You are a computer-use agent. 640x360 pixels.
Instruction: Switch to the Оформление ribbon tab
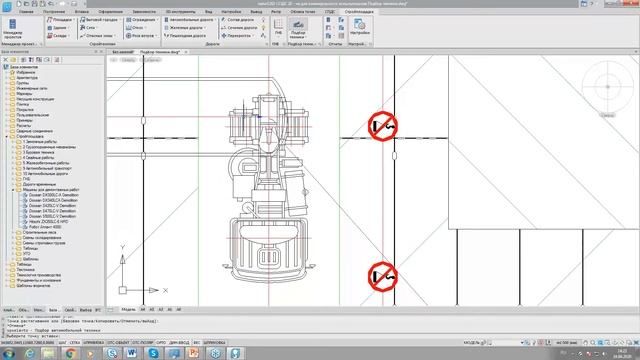coord(110,12)
